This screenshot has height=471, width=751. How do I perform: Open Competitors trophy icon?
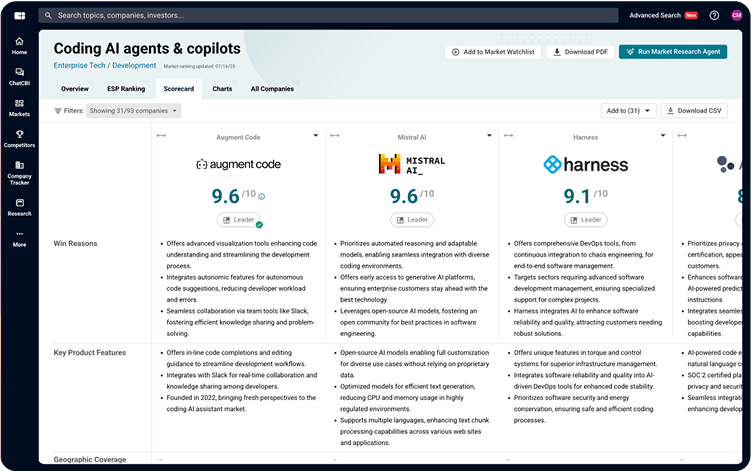19,138
